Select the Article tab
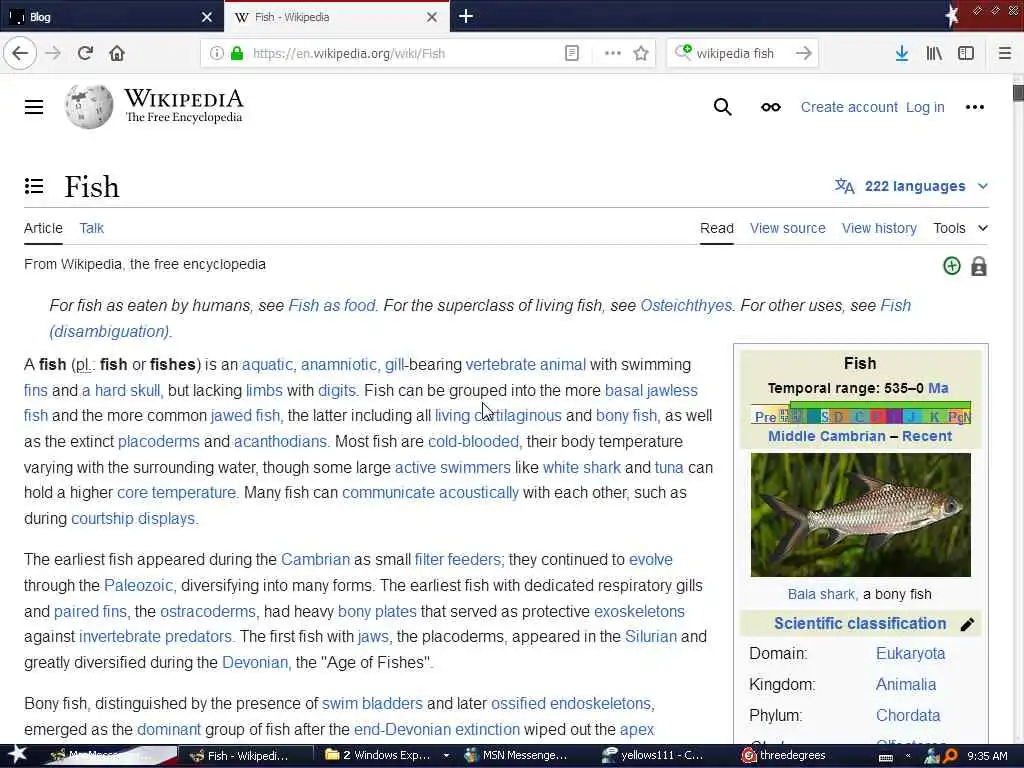This screenshot has width=1024, height=768. 43,228
